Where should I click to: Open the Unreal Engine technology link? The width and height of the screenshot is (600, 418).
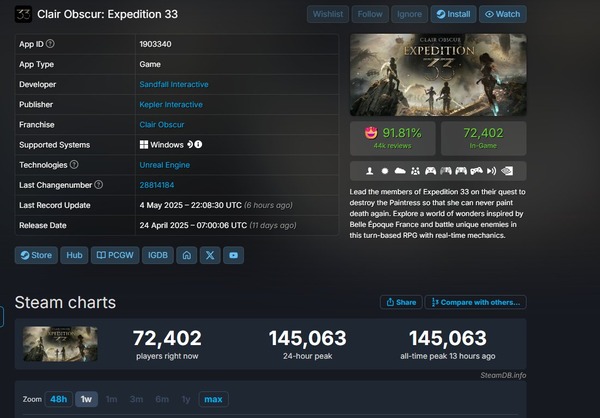click(165, 165)
